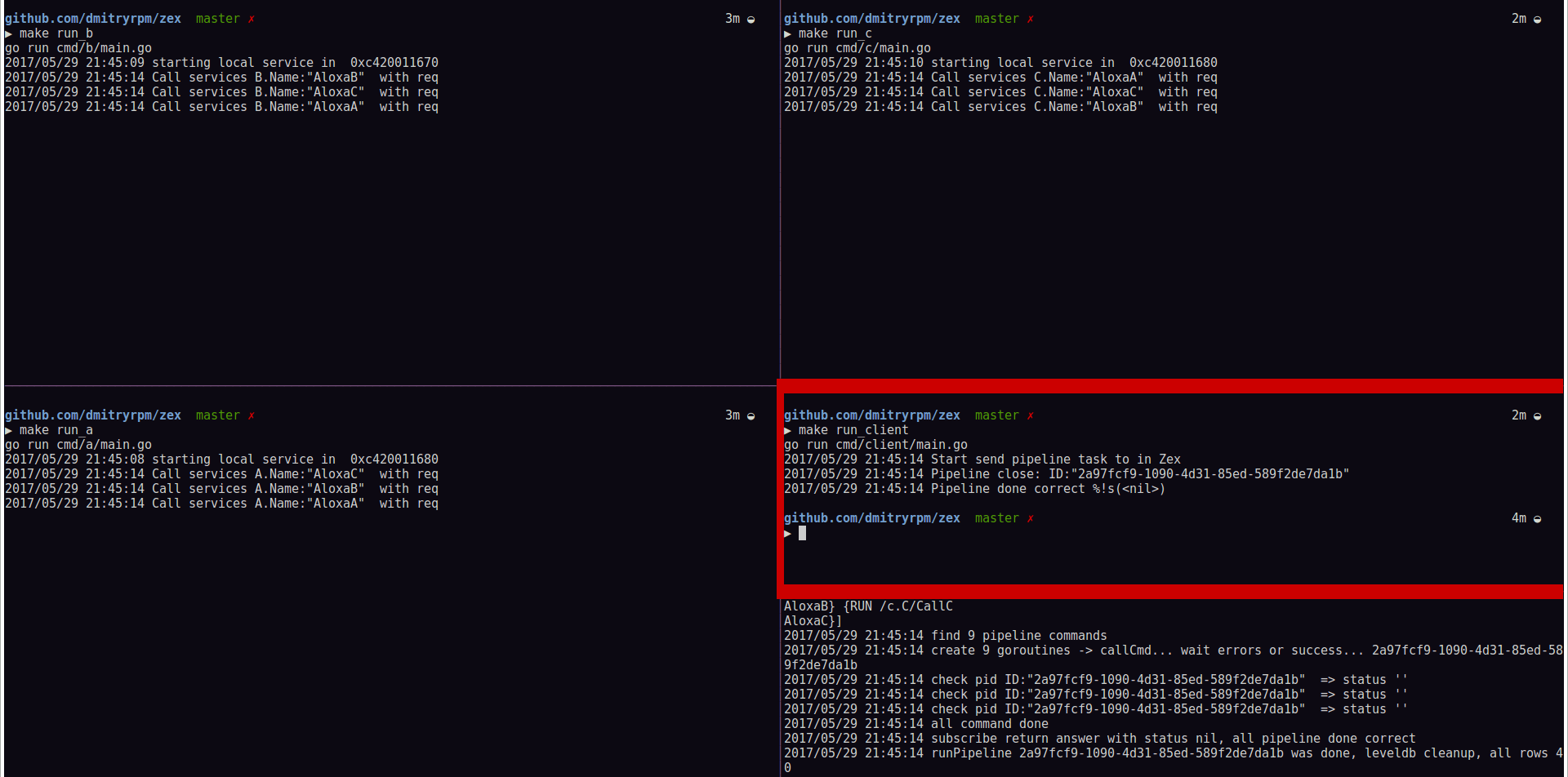Click prompt arrow before make run_b

click(8, 33)
